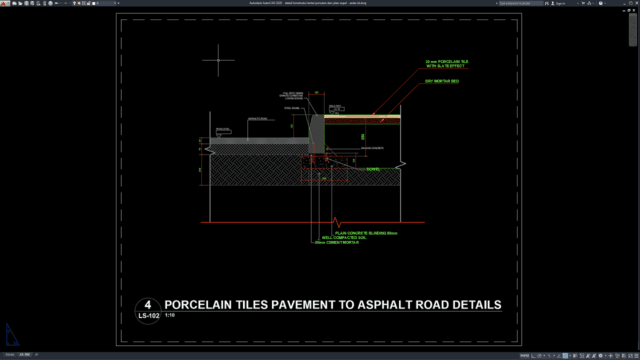Select the PLAIN CONCRETE BLINDING 50mm label
640x360 pixels.
coord(366,233)
